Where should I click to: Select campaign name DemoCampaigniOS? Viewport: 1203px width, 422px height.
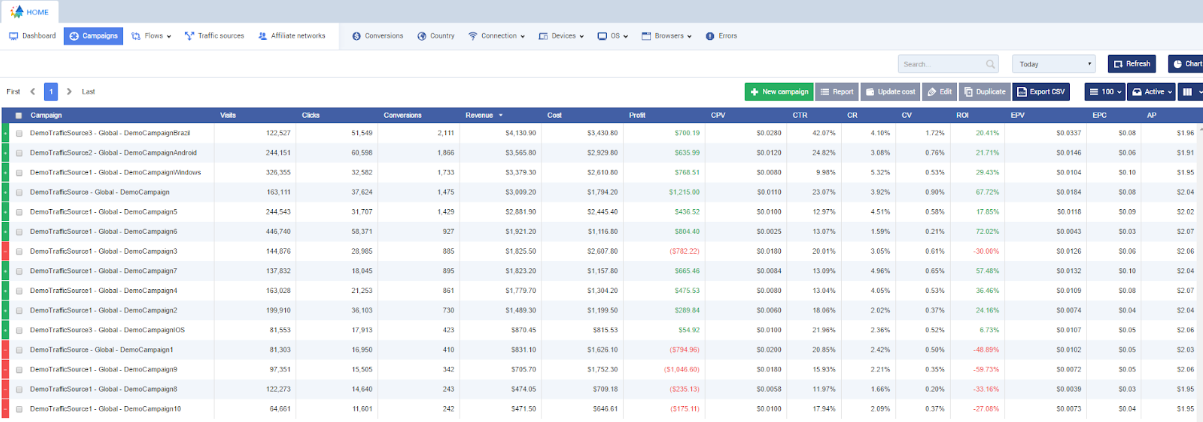click(107, 330)
